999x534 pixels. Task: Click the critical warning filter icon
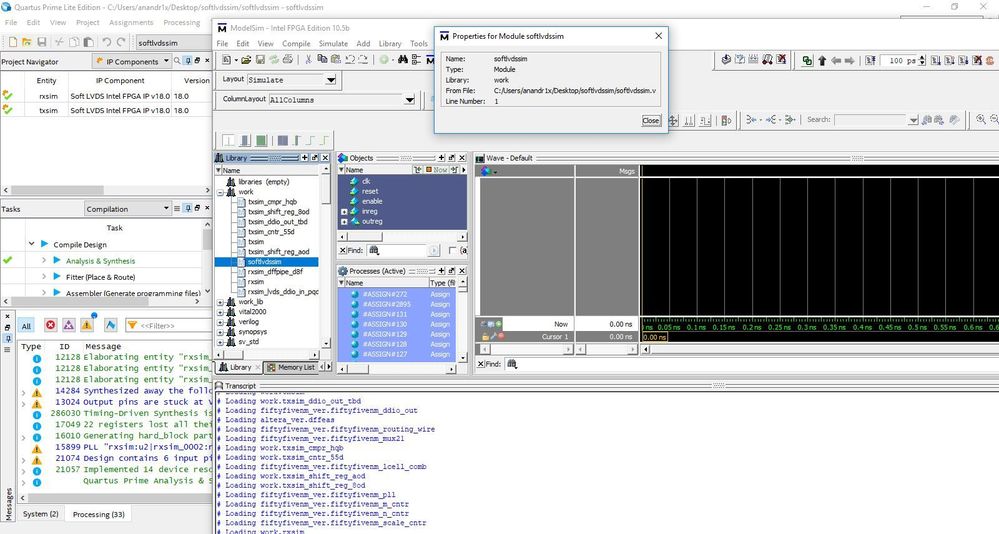coord(67,325)
